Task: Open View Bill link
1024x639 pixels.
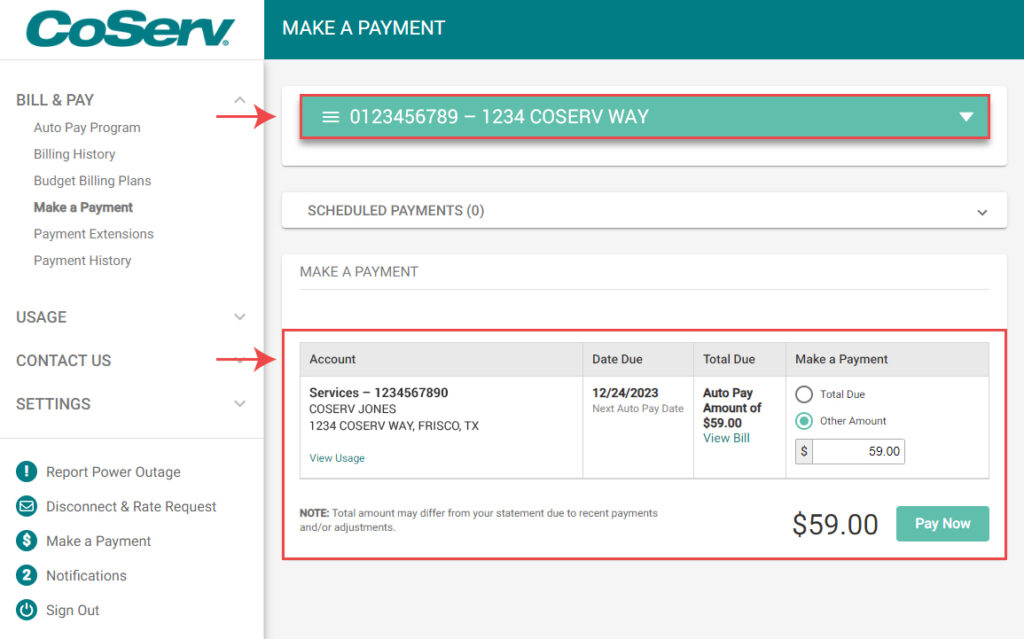Action: click(726, 437)
